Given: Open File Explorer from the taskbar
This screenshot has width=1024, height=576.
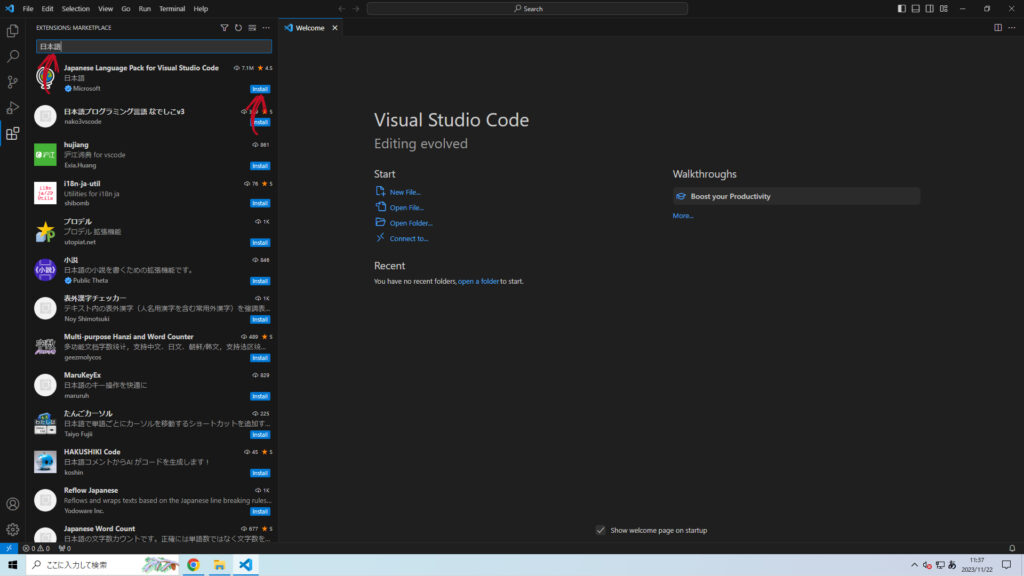Looking at the screenshot, I should [219, 565].
